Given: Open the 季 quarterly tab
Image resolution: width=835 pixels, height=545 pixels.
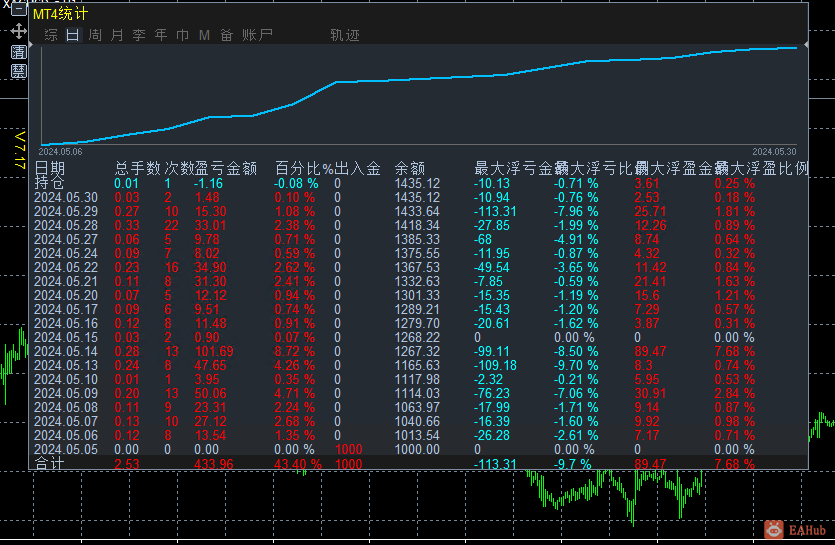Looking at the screenshot, I should click(x=139, y=35).
